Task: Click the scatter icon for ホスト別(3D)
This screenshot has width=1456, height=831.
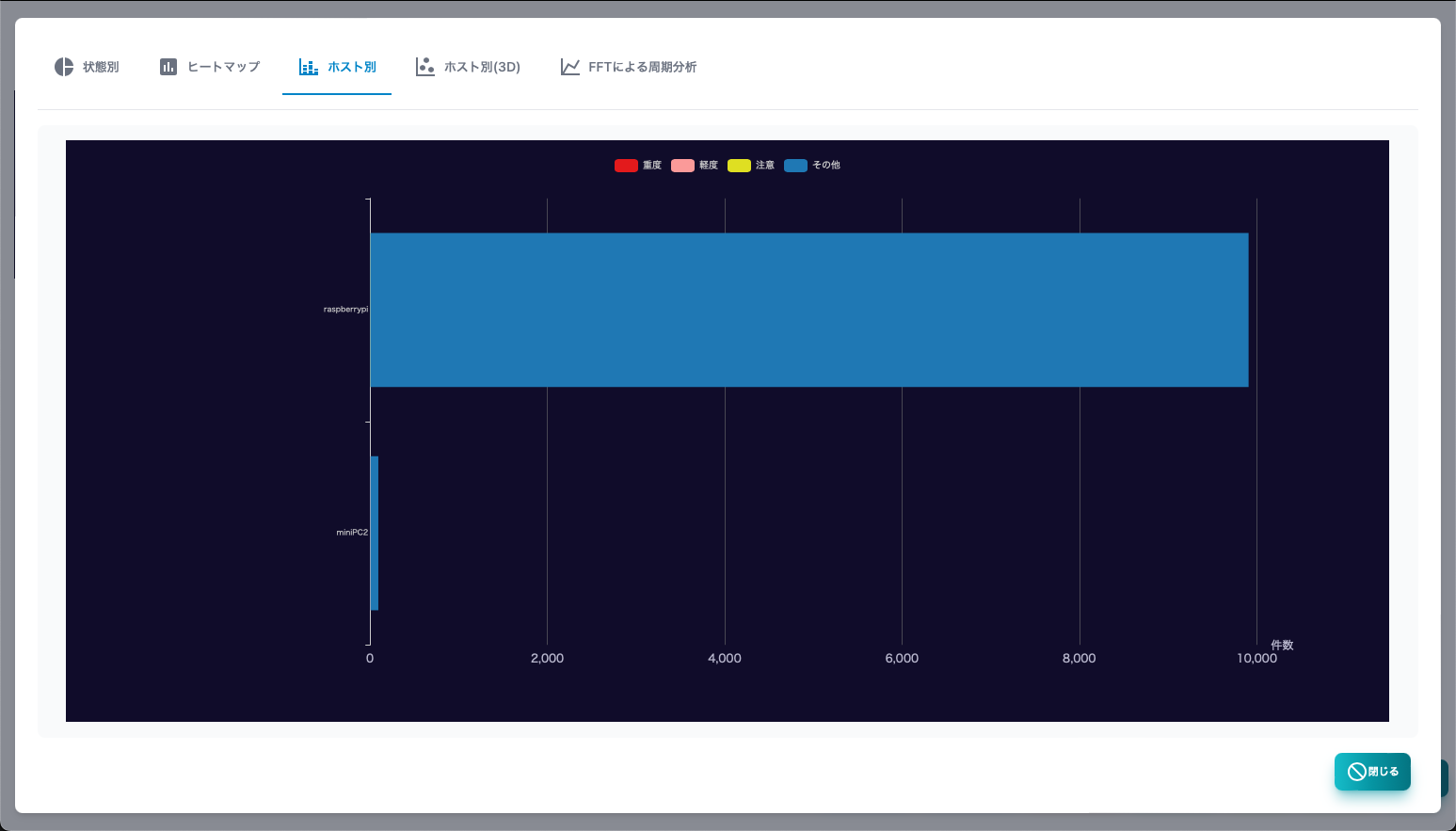Action: coord(425,67)
